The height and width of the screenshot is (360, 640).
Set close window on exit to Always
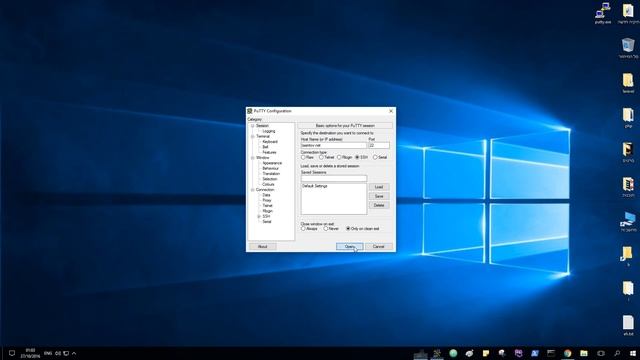point(309,229)
